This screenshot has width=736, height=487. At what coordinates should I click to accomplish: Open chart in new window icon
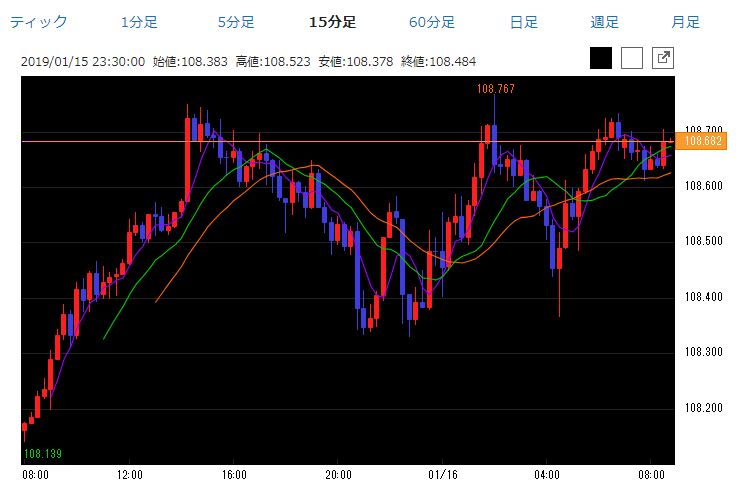point(663,58)
